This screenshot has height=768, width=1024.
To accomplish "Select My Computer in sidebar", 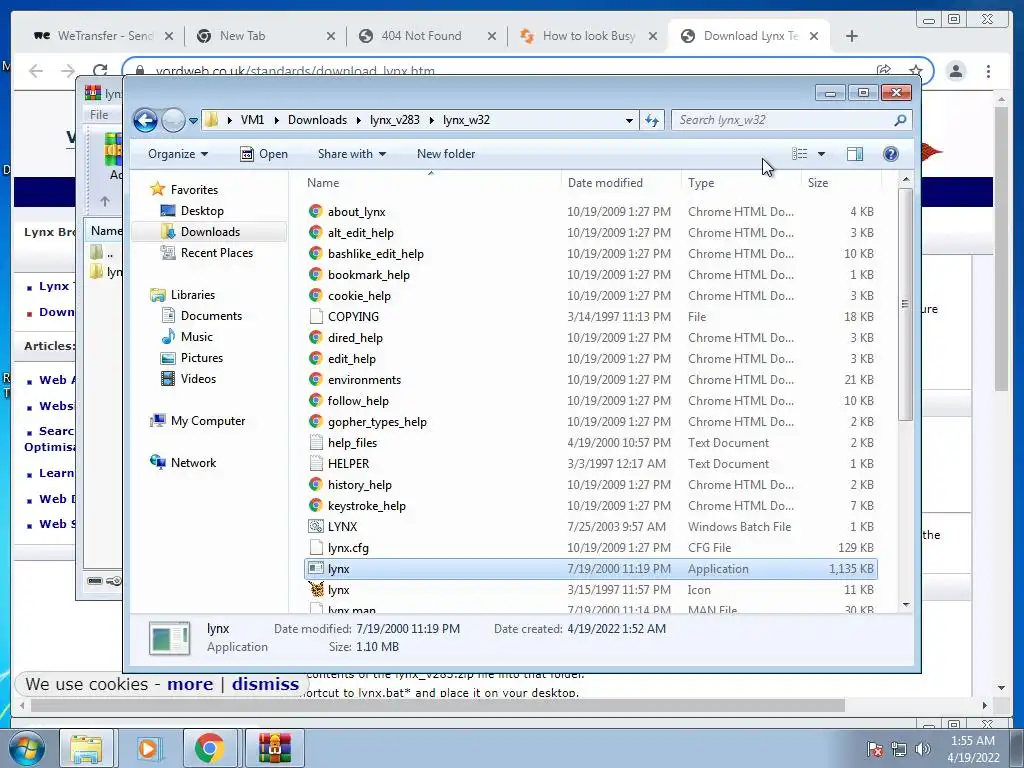I will click(208, 421).
